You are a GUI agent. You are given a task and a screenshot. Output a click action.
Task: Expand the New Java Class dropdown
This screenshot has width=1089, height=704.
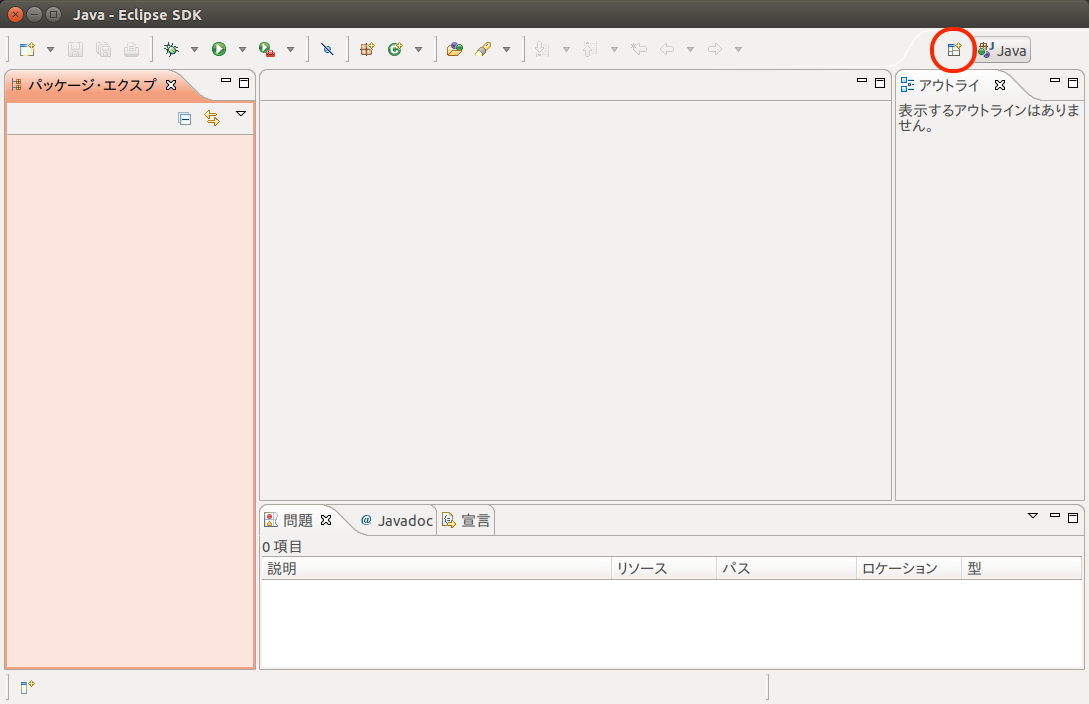[418, 49]
